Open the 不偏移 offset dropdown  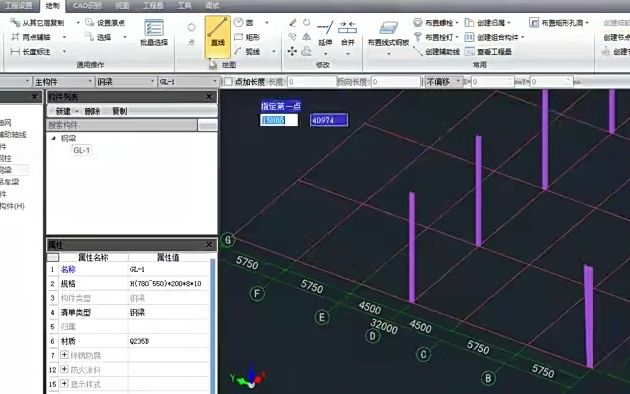point(444,82)
